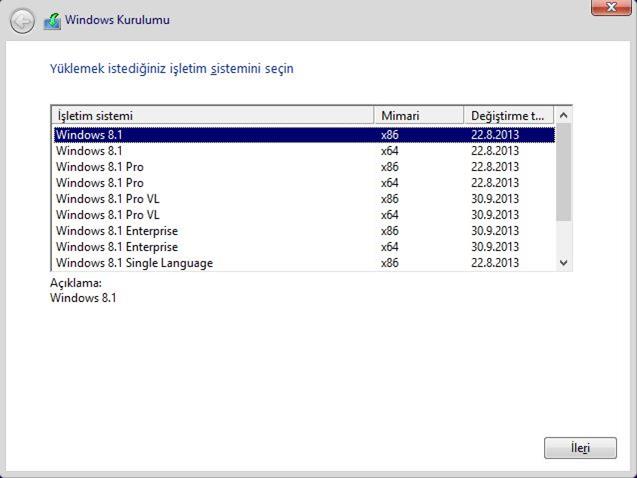
Task: Click the list scrollbar down arrow
Action: [x=563, y=263]
